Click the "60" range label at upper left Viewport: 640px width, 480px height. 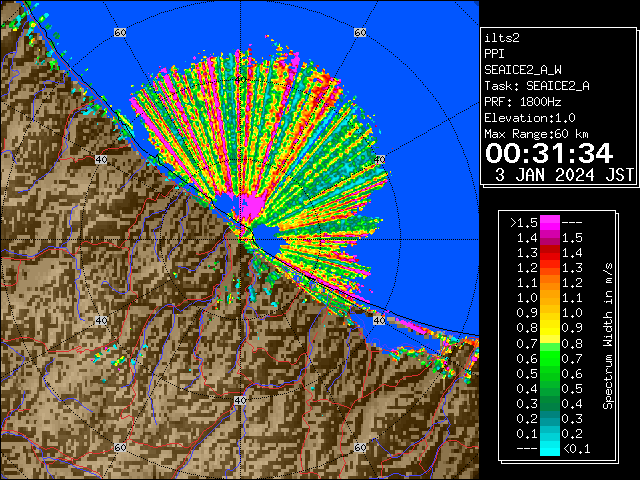[x=120, y=32]
